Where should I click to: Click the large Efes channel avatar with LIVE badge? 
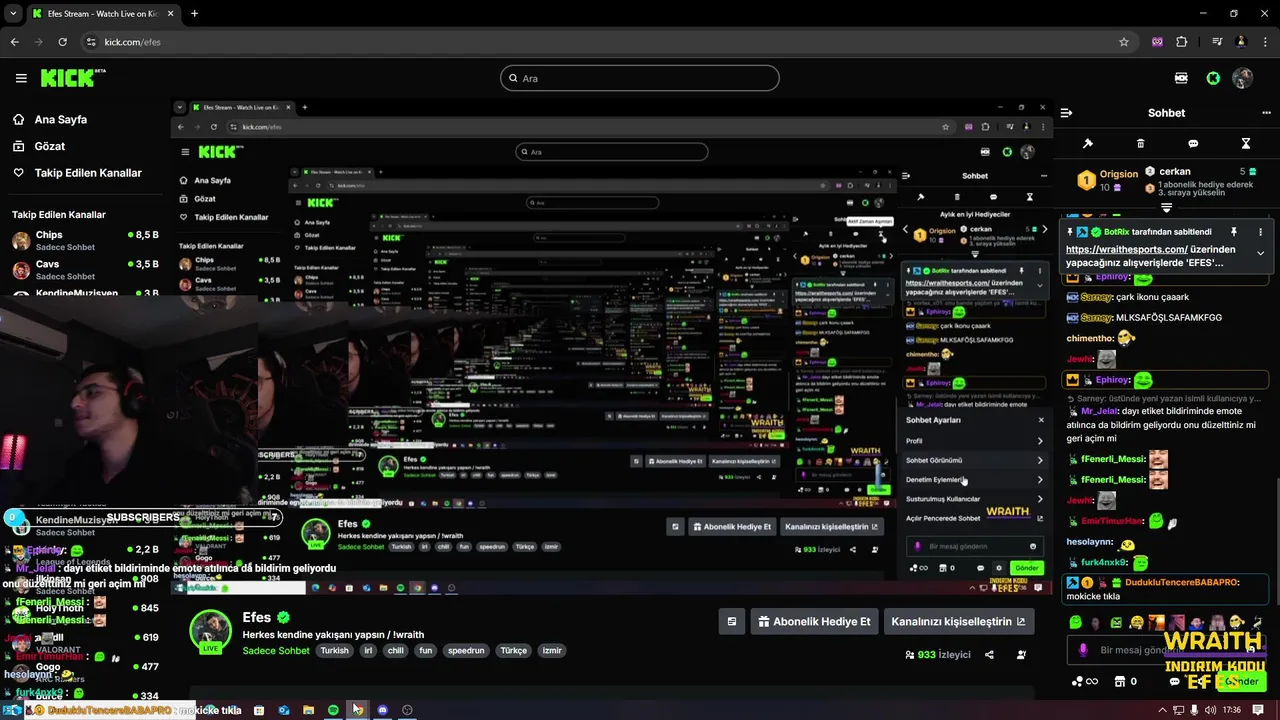[x=210, y=631]
